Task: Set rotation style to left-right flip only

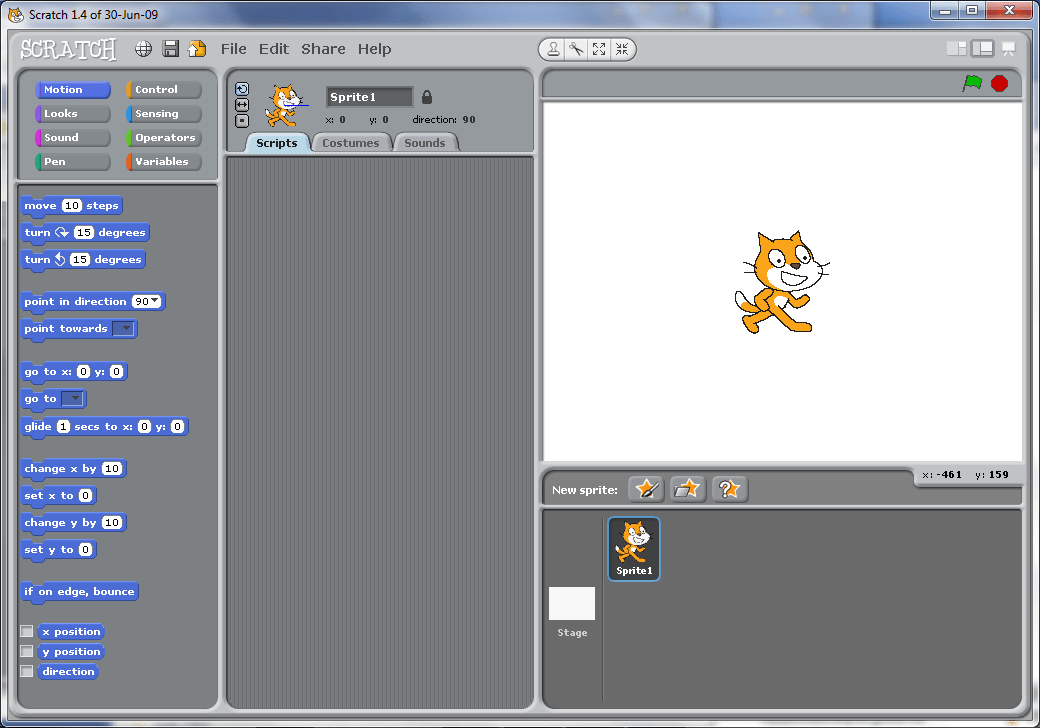Action: [x=242, y=105]
